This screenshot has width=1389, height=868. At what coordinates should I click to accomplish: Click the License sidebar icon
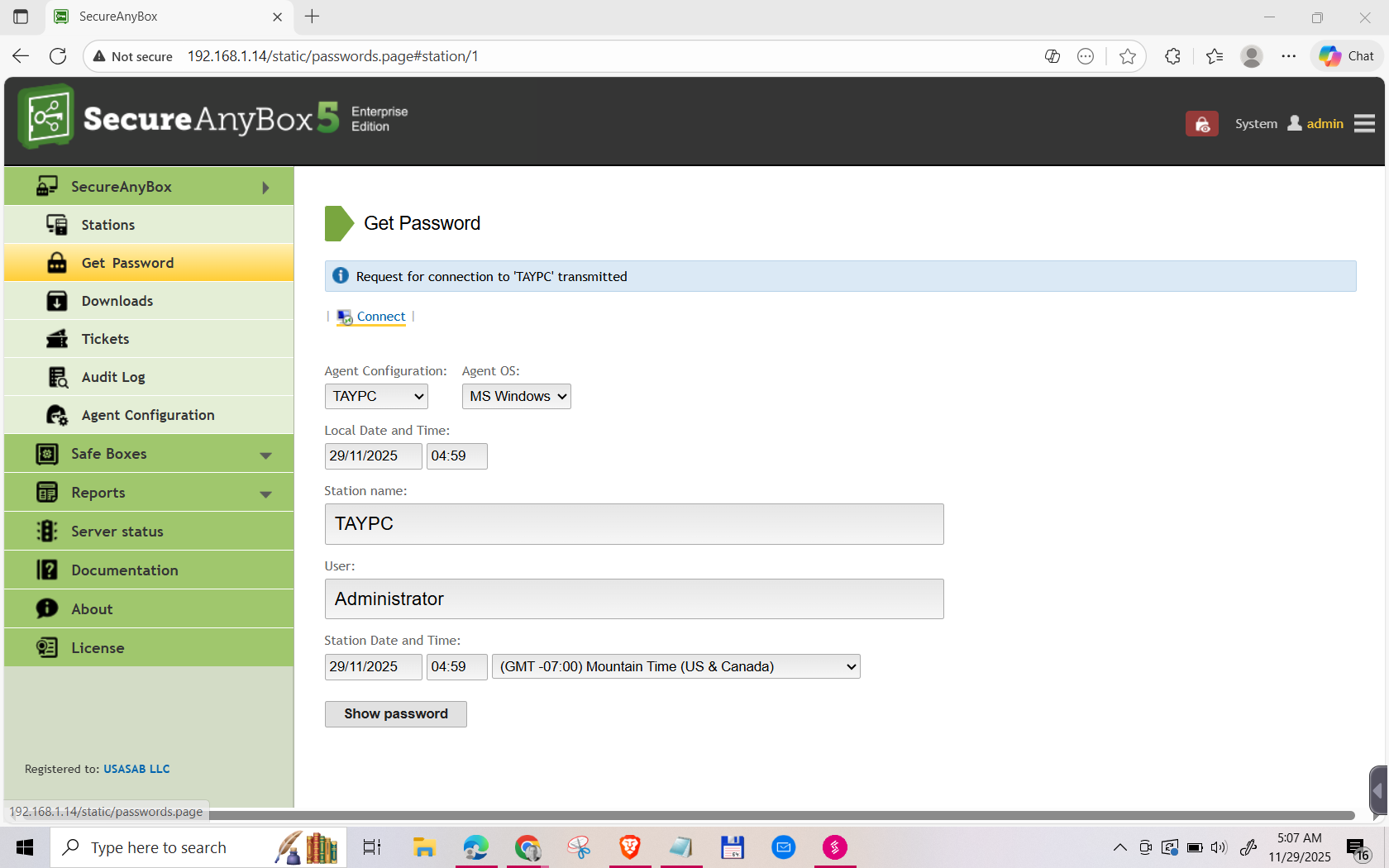[47, 648]
